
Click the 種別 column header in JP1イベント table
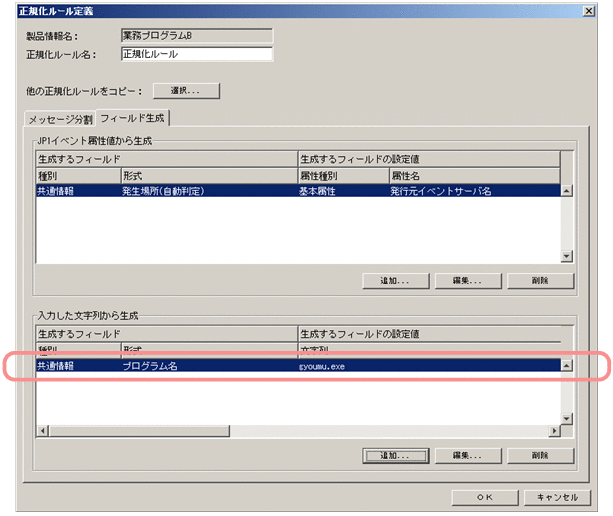click(x=78, y=176)
